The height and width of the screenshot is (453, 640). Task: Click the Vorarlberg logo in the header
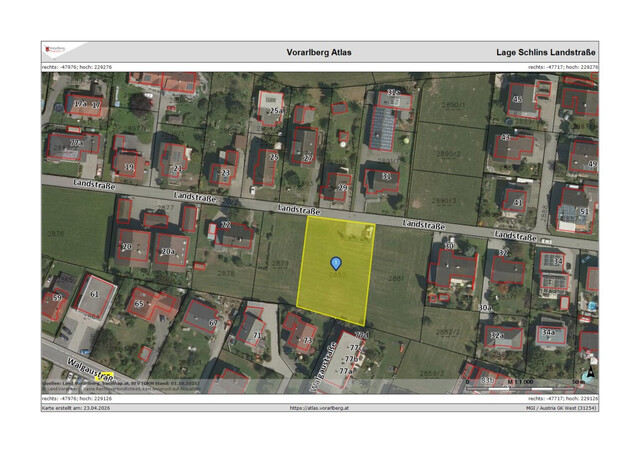[53, 51]
